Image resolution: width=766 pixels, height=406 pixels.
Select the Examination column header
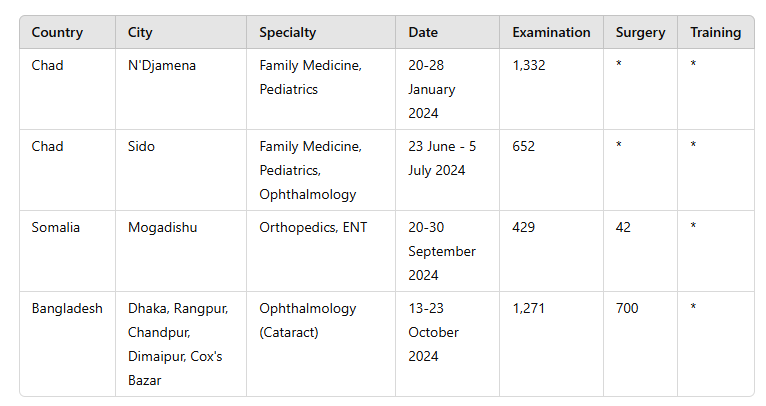pyautogui.click(x=551, y=32)
